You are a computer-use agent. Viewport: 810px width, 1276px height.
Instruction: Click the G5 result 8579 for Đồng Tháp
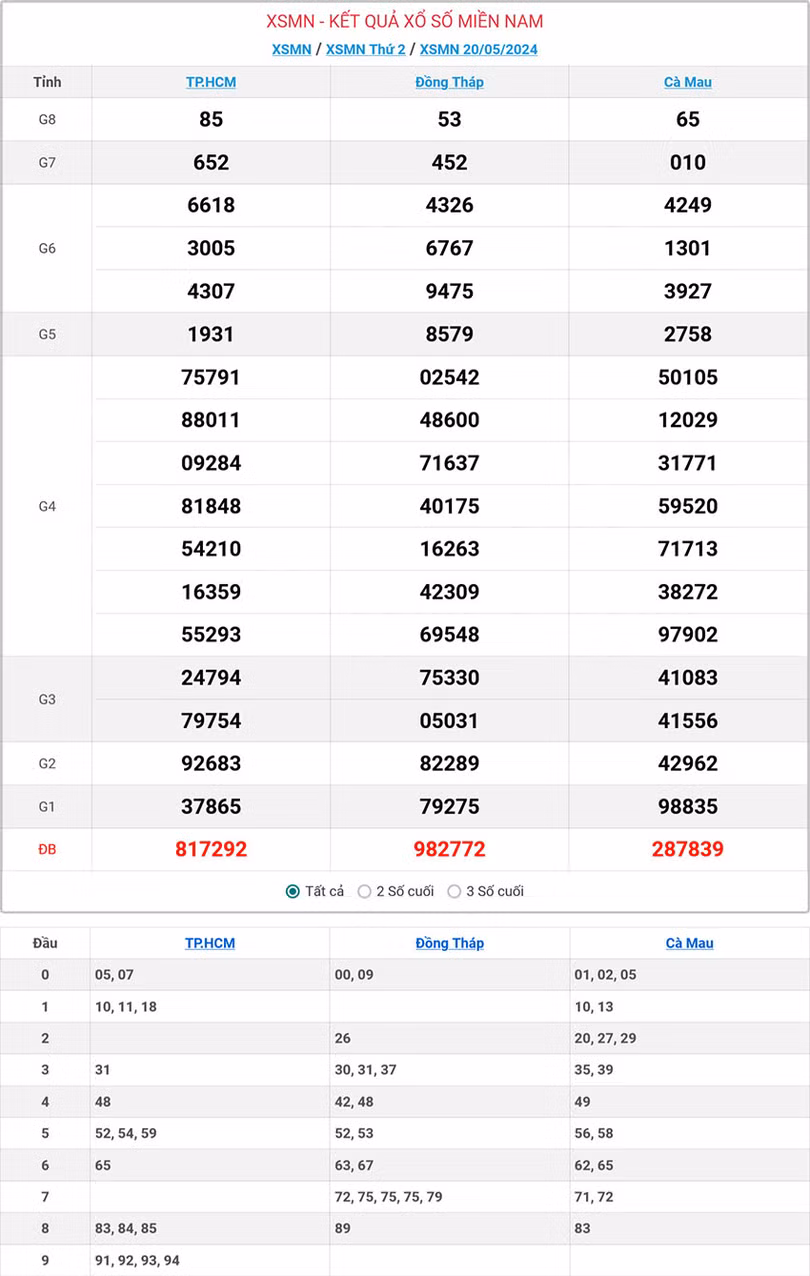(448, 334)
